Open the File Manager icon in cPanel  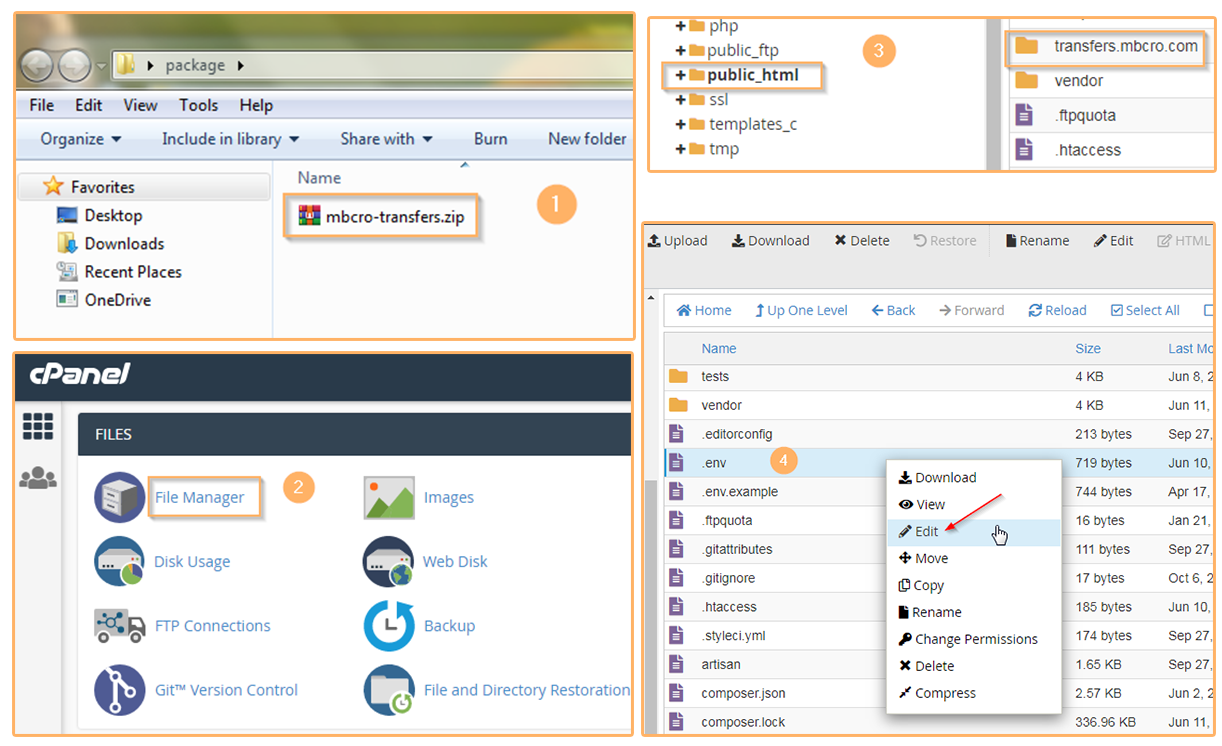tap(120, 497)
